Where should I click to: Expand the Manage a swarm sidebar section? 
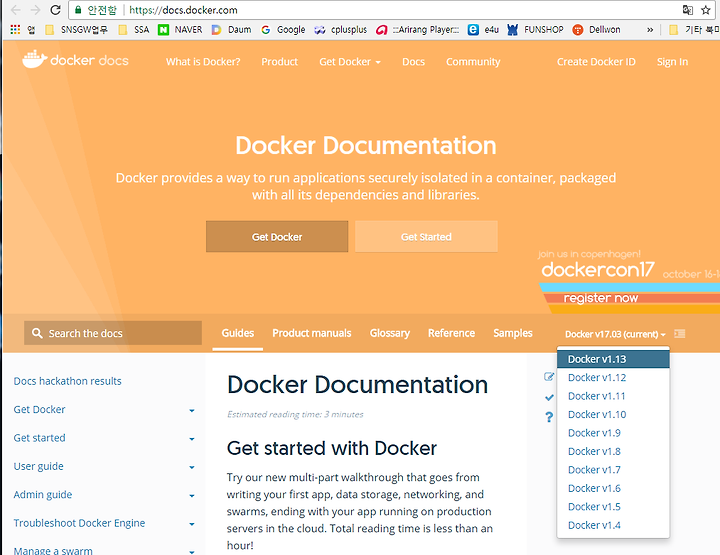(x=192, y=551)
